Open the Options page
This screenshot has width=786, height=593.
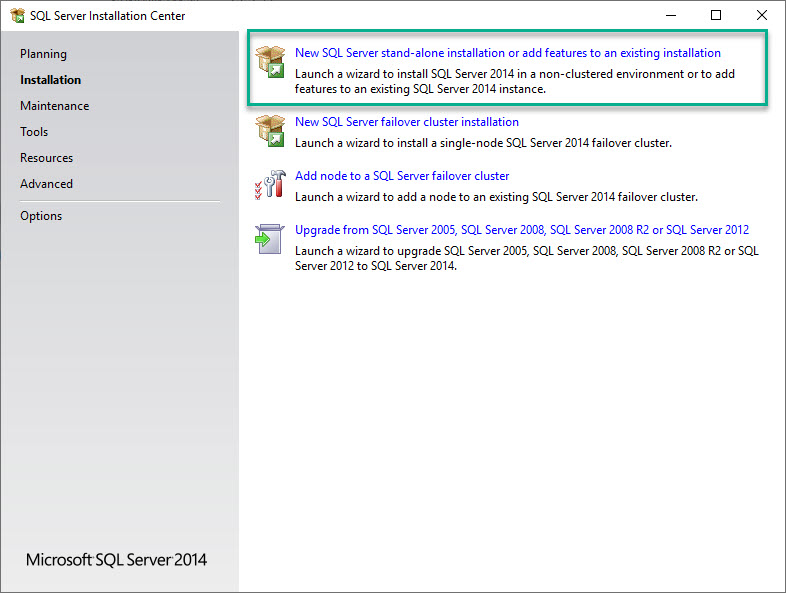[x=41, y=216]
